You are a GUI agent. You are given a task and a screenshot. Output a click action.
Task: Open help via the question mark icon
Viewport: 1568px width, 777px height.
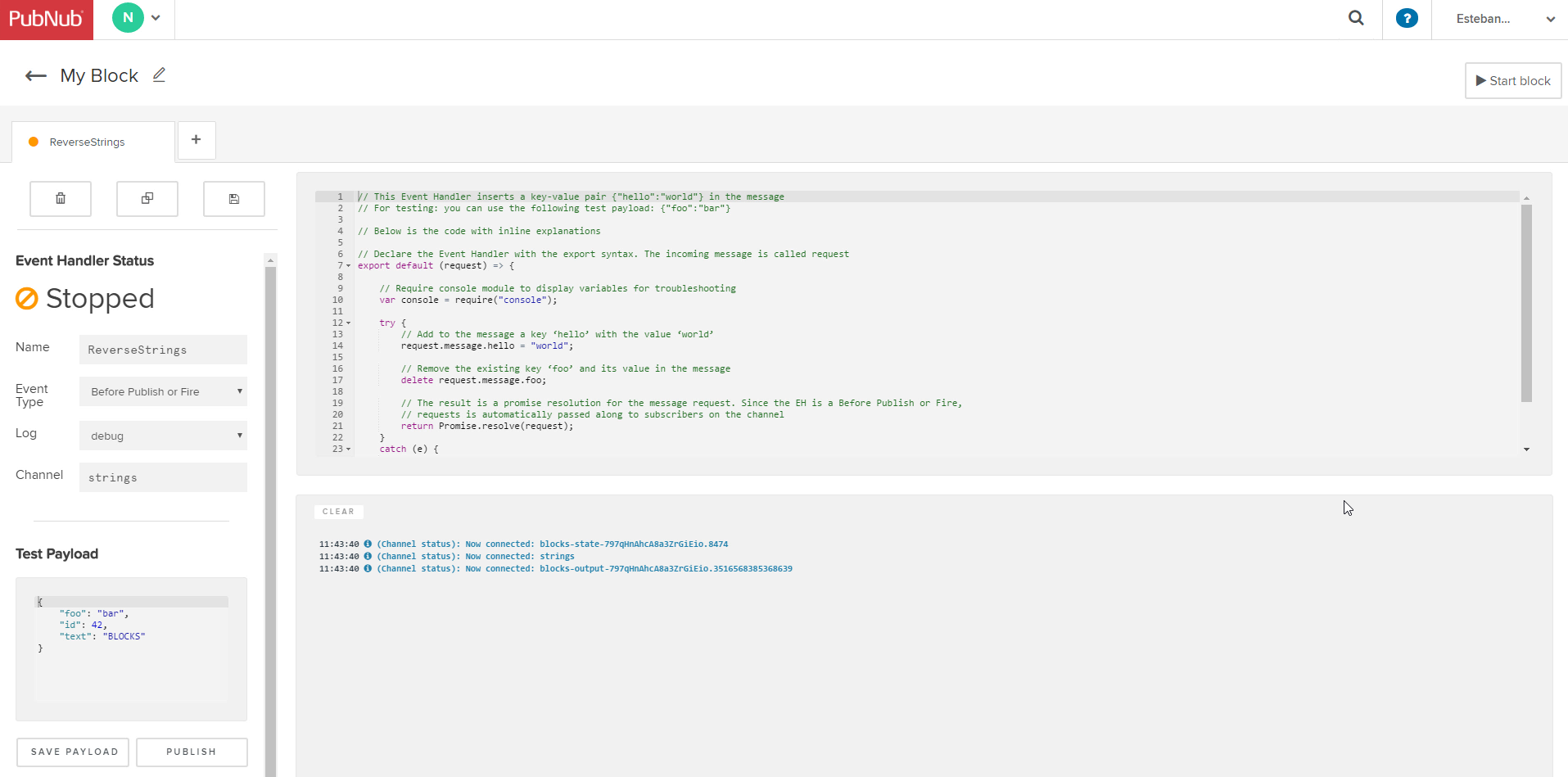click(x=1407, y=18)
